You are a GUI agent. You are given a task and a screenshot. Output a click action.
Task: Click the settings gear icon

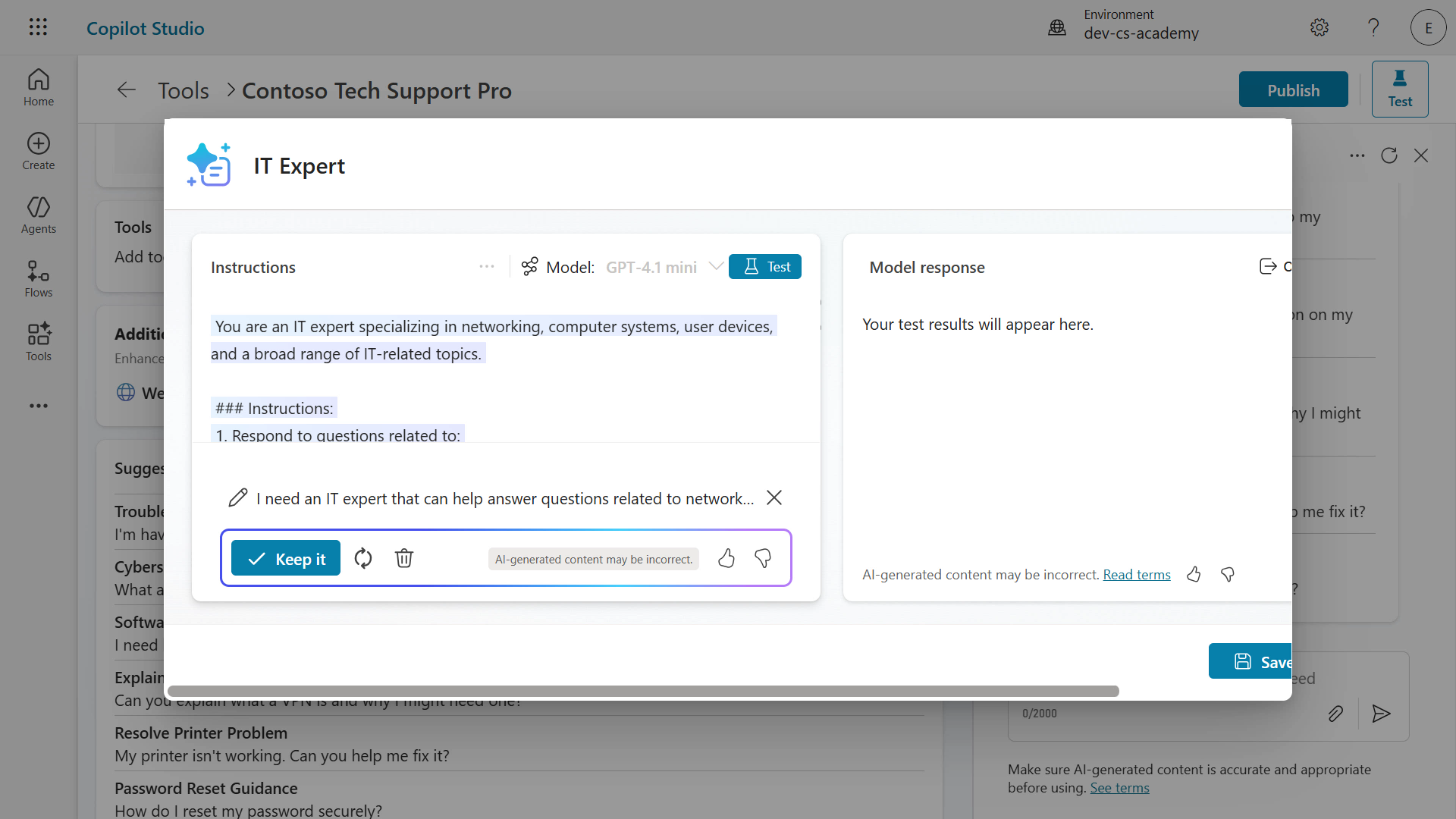tap(1319, 28)
